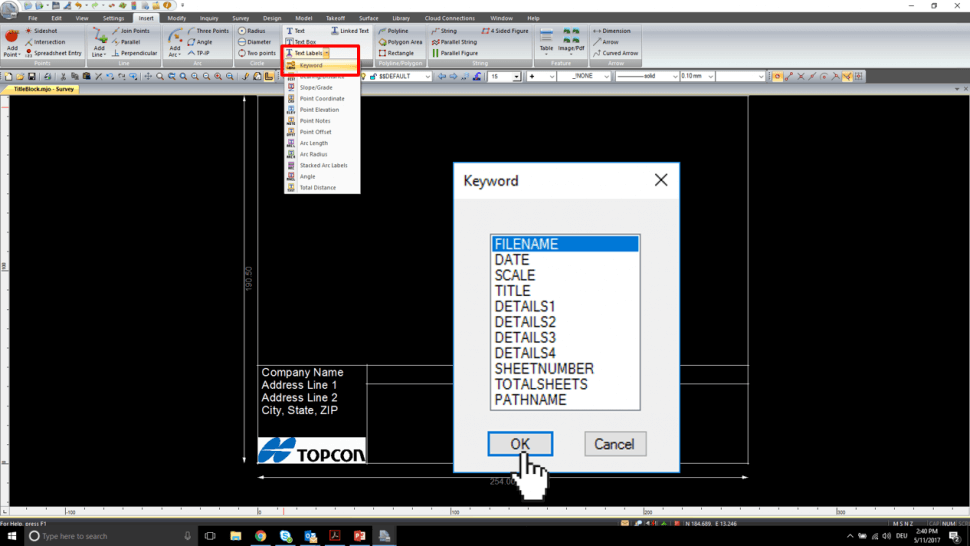This screenshot has height=546, width=970.
Task: Select the Linked Text tool
Action: (349, 31)
